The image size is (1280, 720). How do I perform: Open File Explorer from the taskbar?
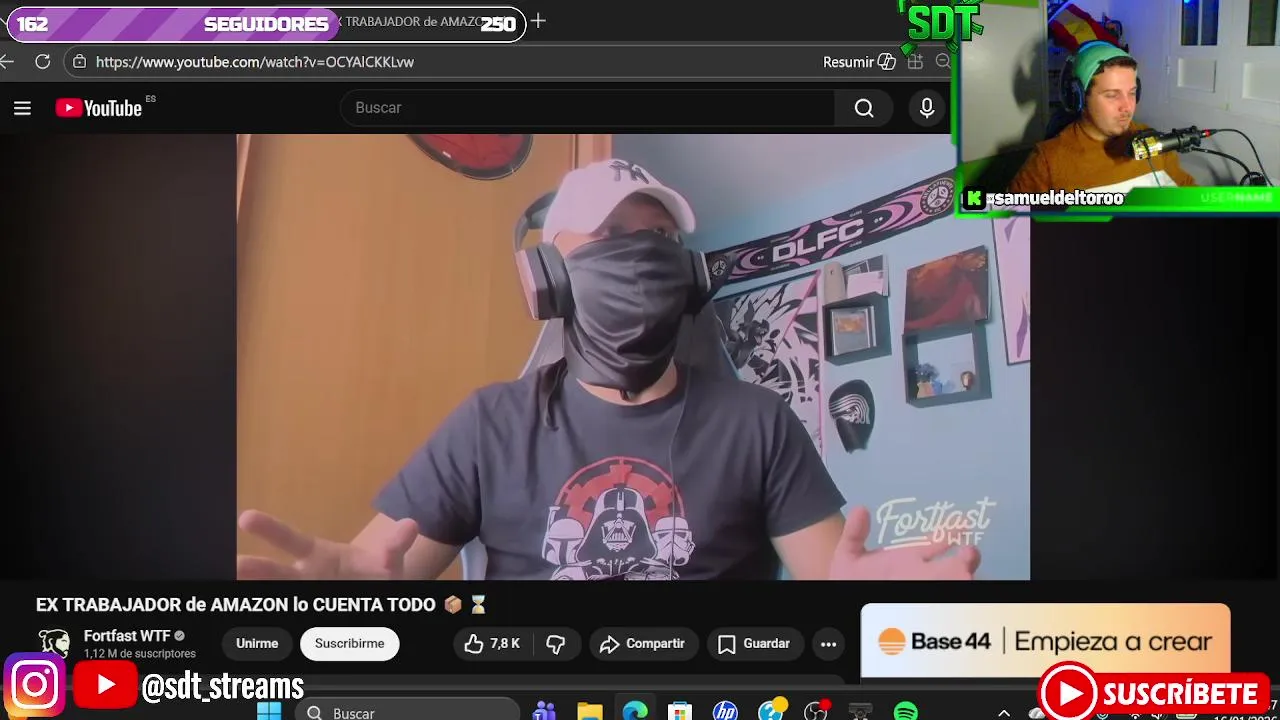point(590,711)
